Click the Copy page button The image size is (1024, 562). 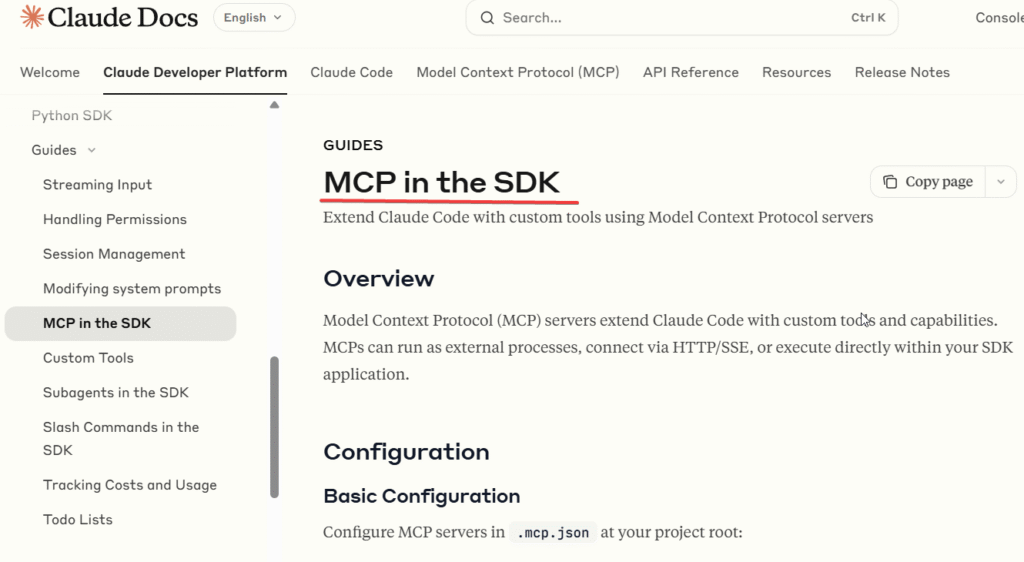point(929,182)
